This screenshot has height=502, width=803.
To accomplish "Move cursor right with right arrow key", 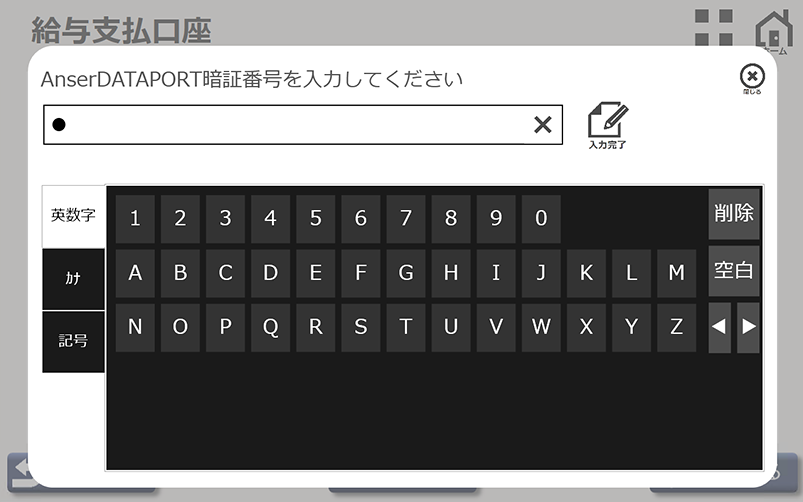I will pyautogui.click(x=749, y=327).
